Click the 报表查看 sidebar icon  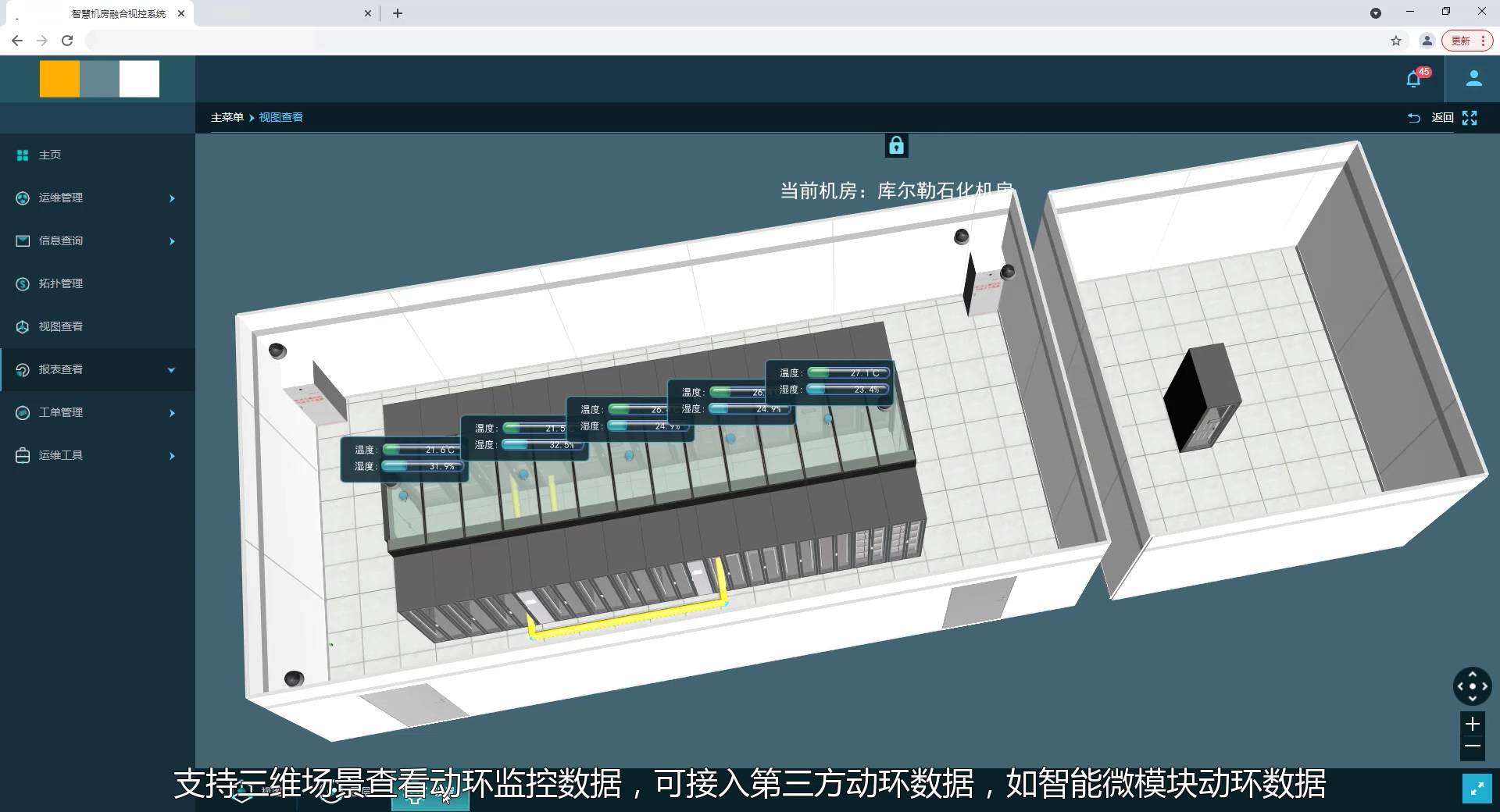click(x=23, y=370)
